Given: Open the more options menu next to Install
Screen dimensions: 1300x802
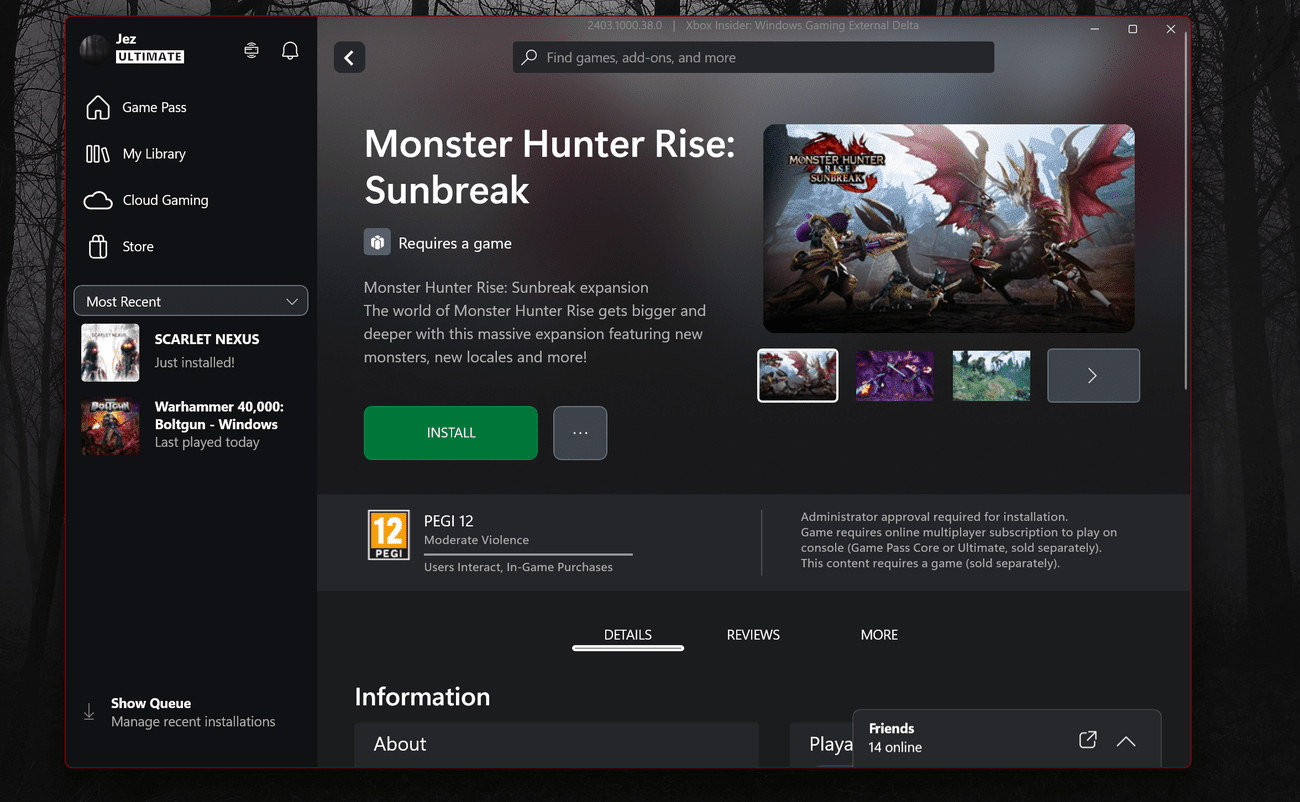Looking at the screenshot, I should coord(580,432).
